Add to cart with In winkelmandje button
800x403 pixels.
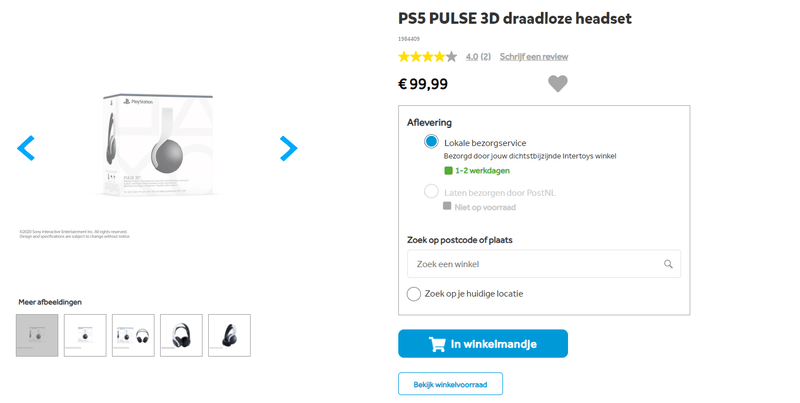pyautogui.click(x=482, y=344)
